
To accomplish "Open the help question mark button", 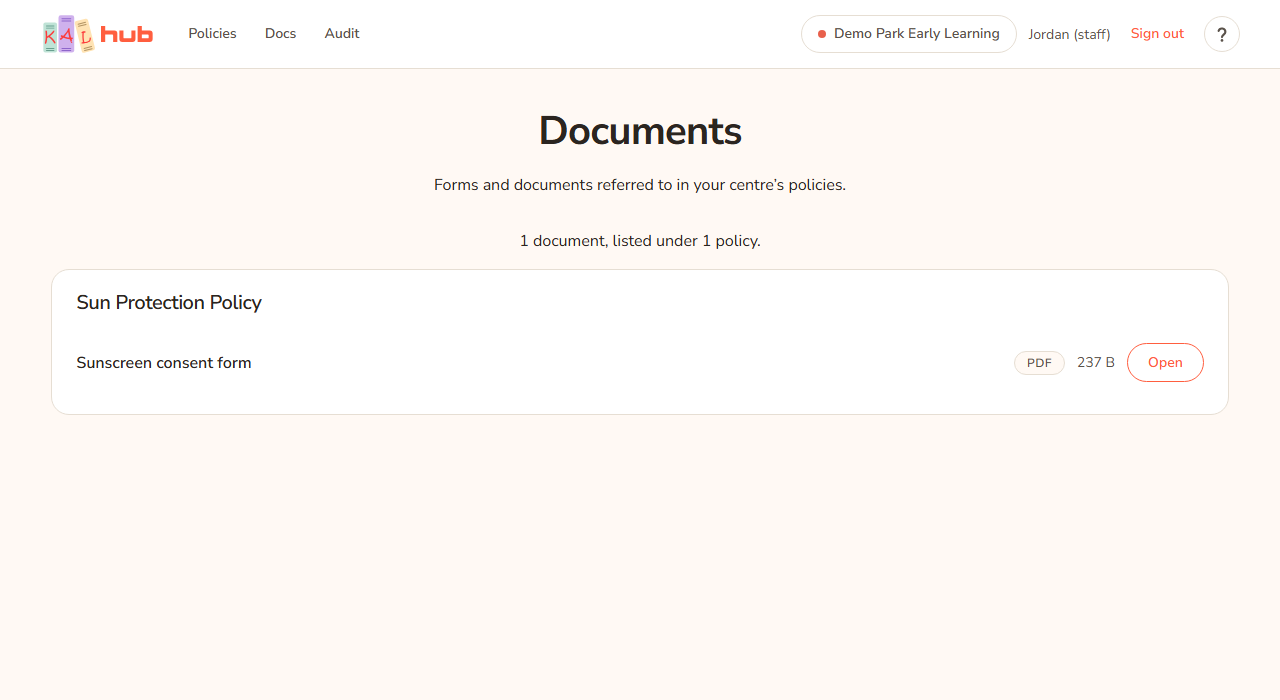I will coord(1221,34).
